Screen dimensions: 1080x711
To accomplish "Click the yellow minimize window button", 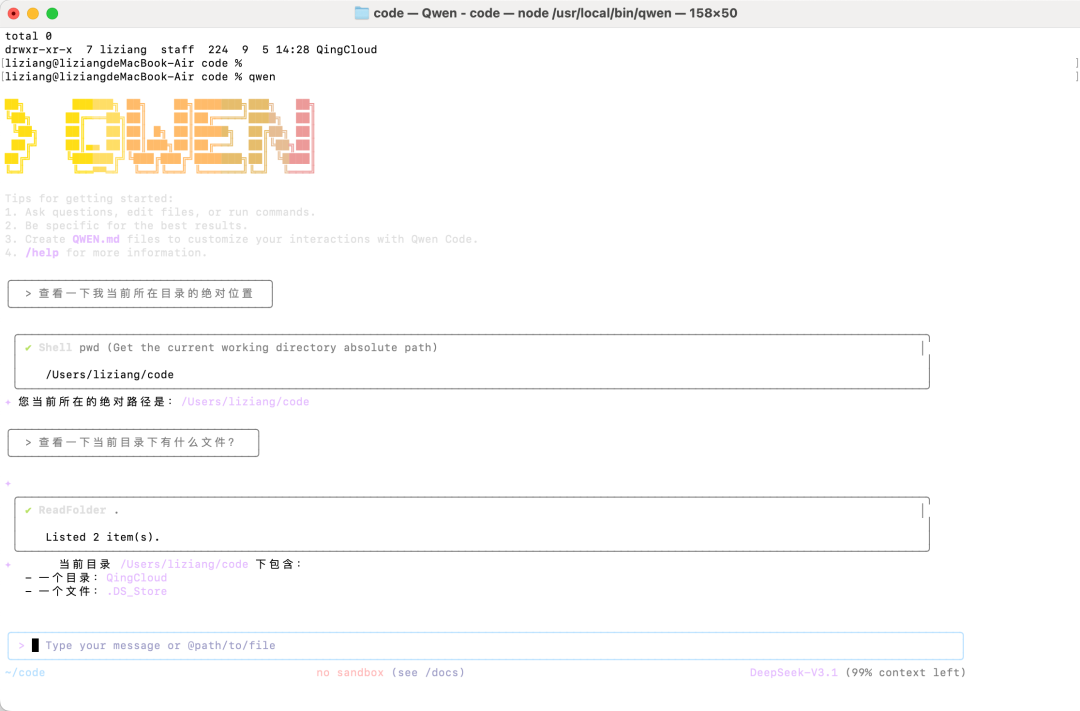I will pyautogui.click(x=32, y=13).
